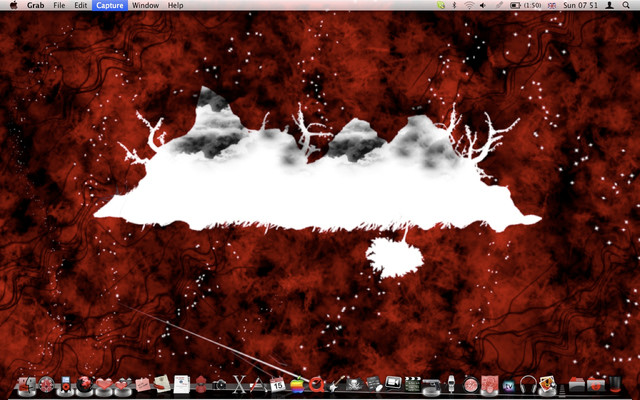640x400 pixels.
Task: Launch the silver X icon in Dock
Action: pos(239,384)
